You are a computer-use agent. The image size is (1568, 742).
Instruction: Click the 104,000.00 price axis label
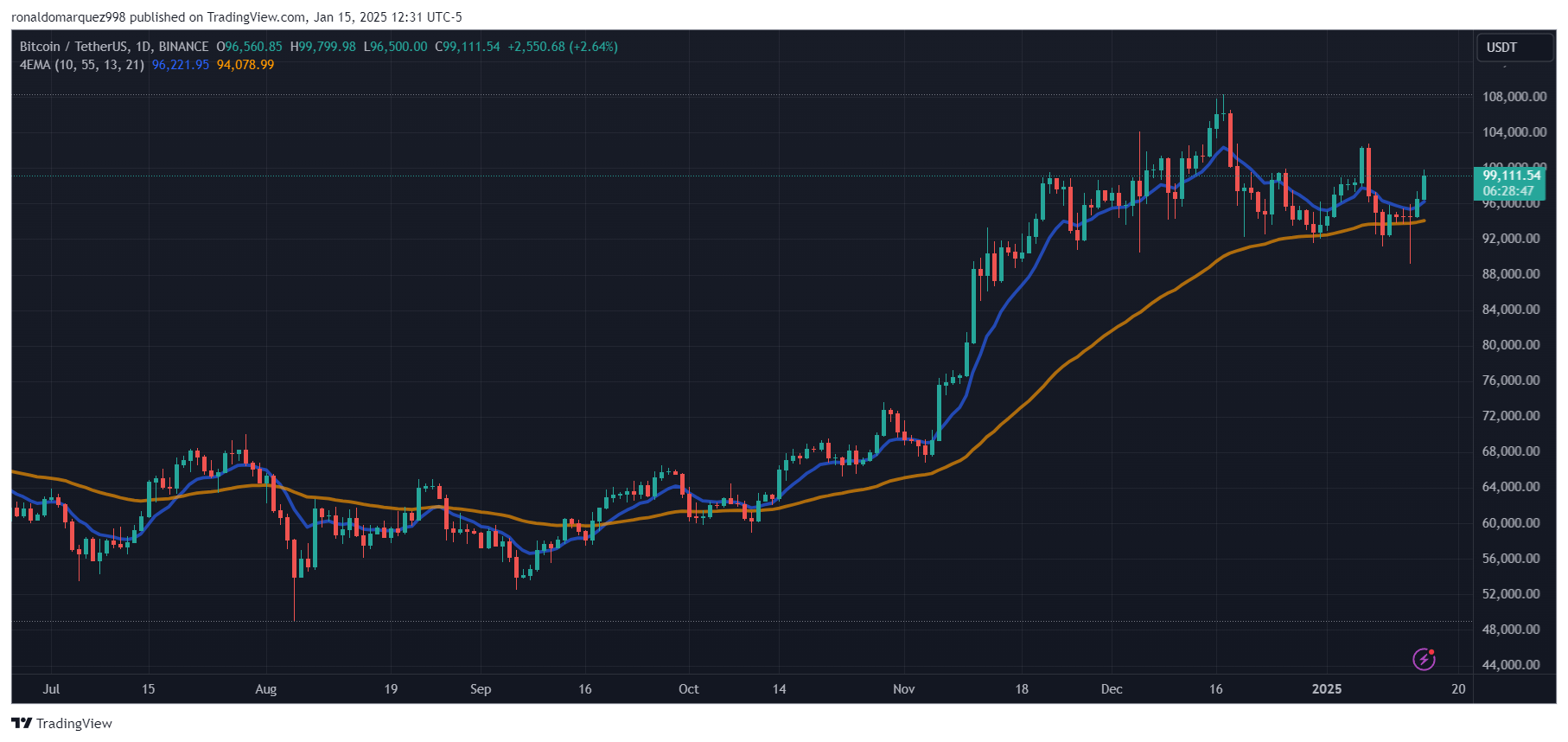(1514, 132)
